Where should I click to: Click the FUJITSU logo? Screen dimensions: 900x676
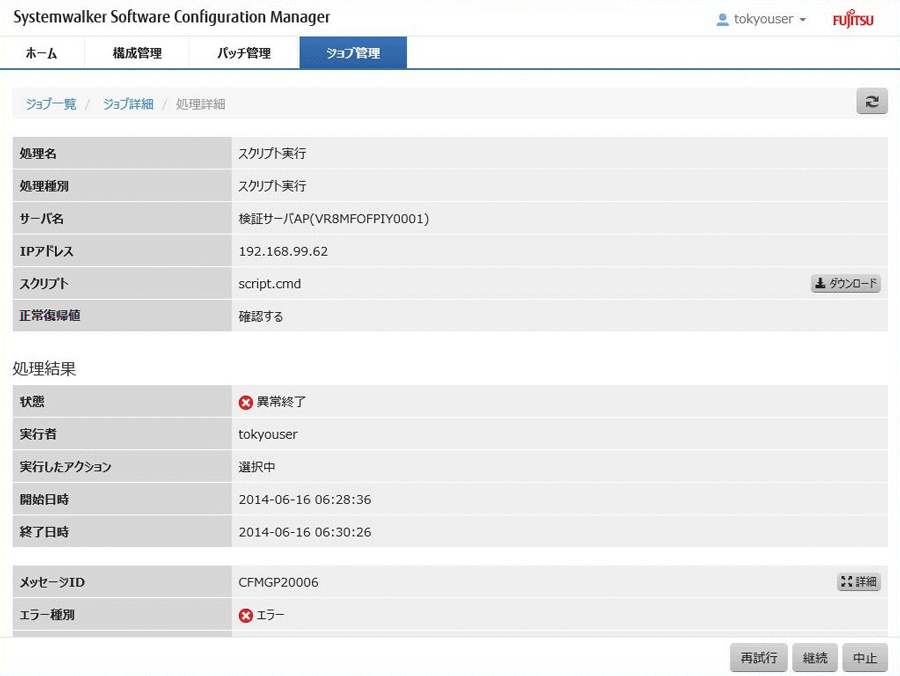tap(853, 19)
